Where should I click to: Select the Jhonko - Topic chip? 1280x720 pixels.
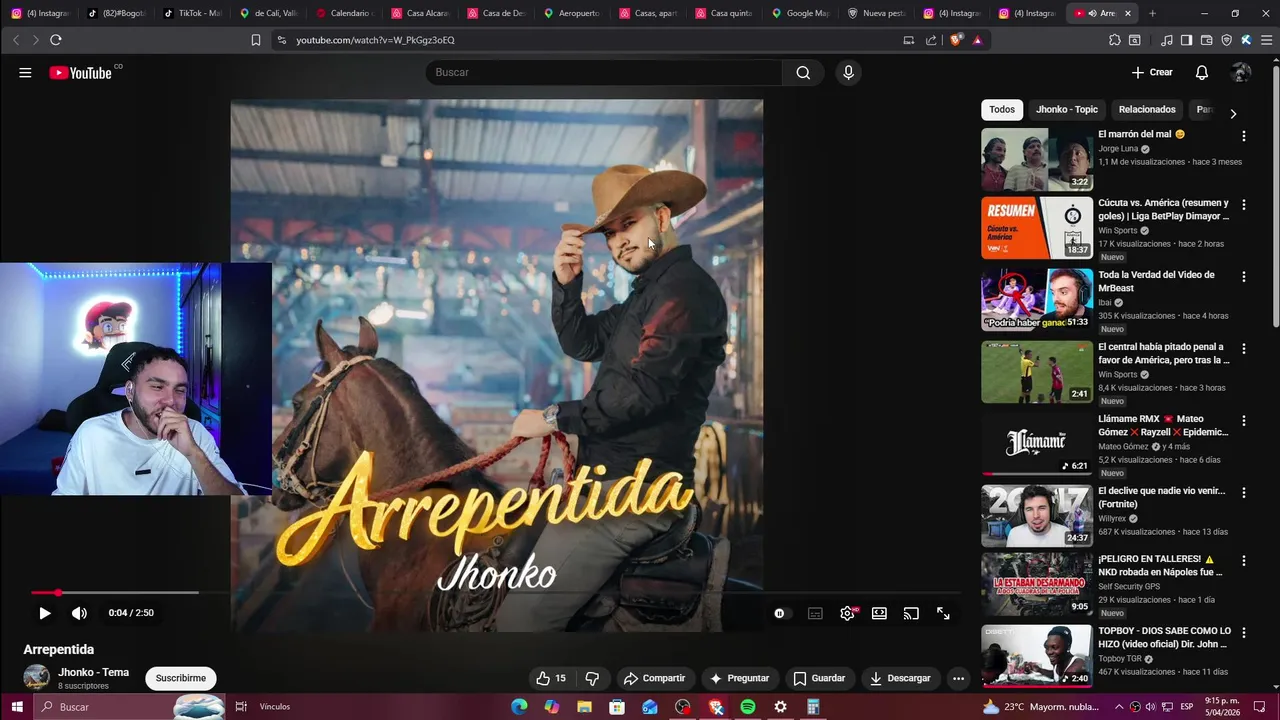coord(1067,109)
